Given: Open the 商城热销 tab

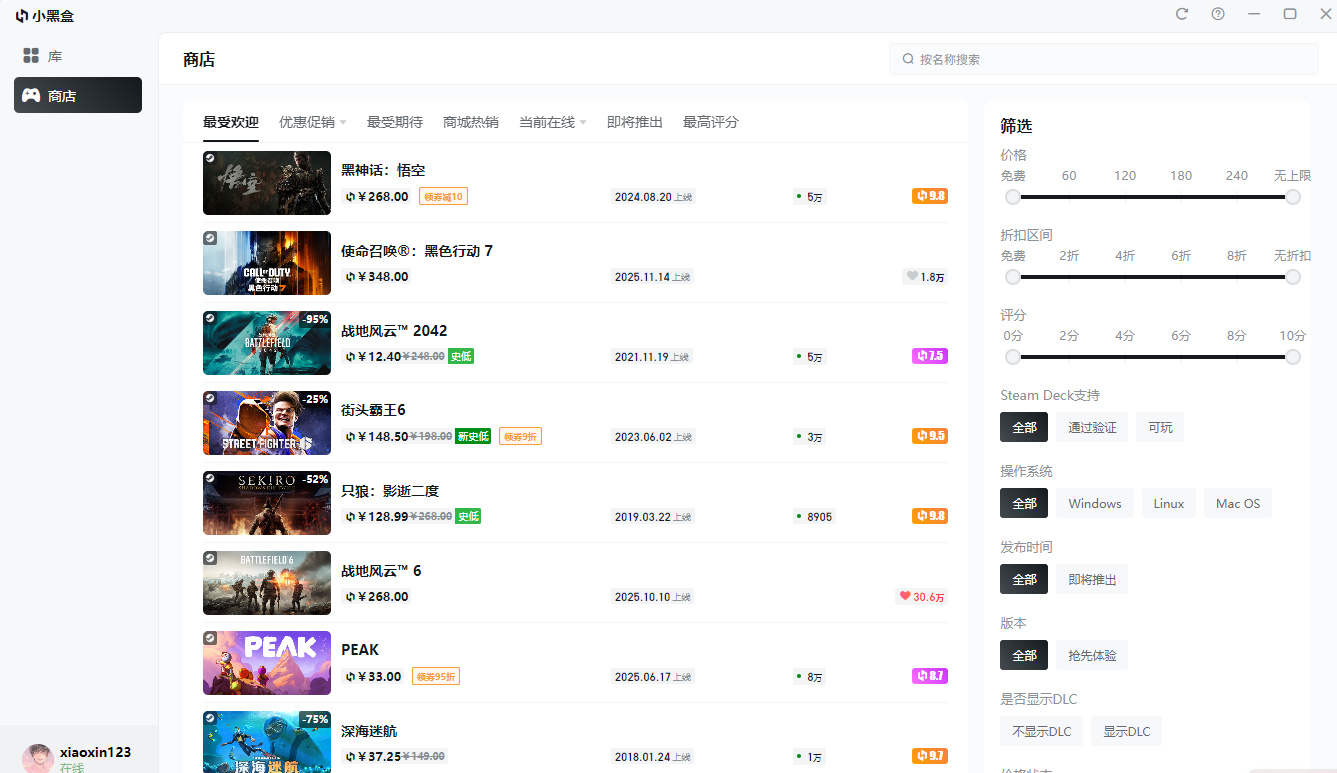Looking at the screenshot, I should [x=471, y=122].
